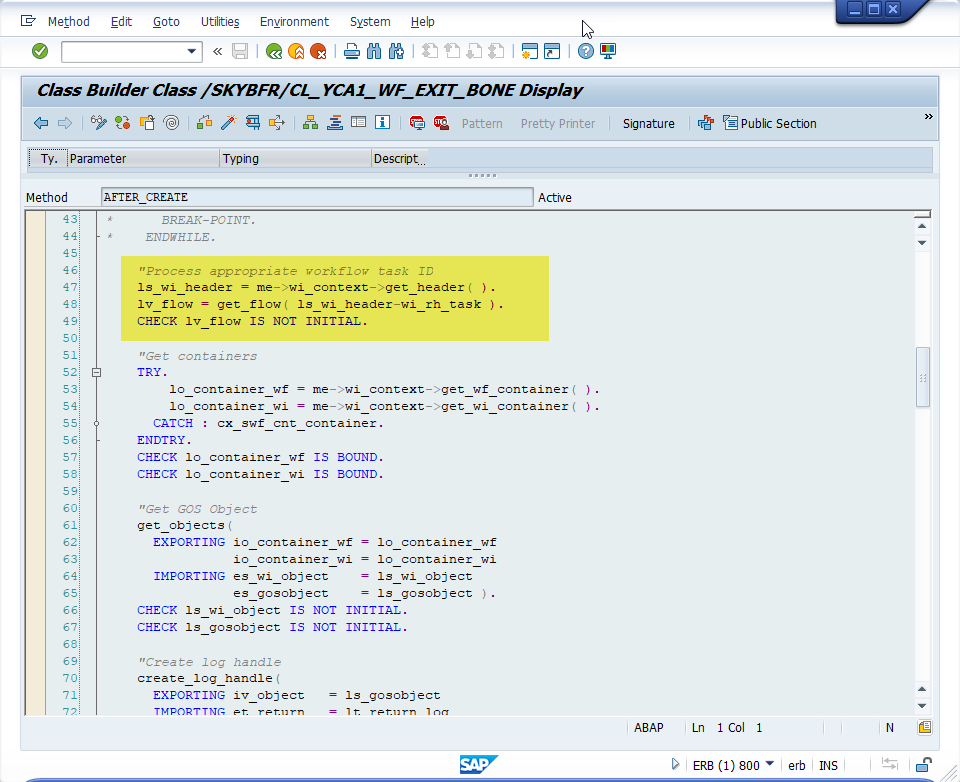Click the red Cancel icon
The width and height of the screenshot is (960, 782).
click(318, 51)
